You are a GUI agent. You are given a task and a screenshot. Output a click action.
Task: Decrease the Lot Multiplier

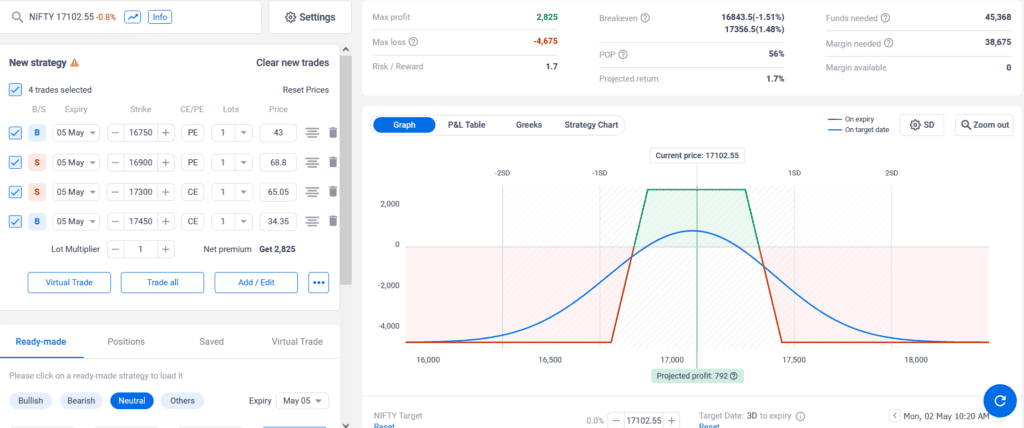tap(115, 249)
